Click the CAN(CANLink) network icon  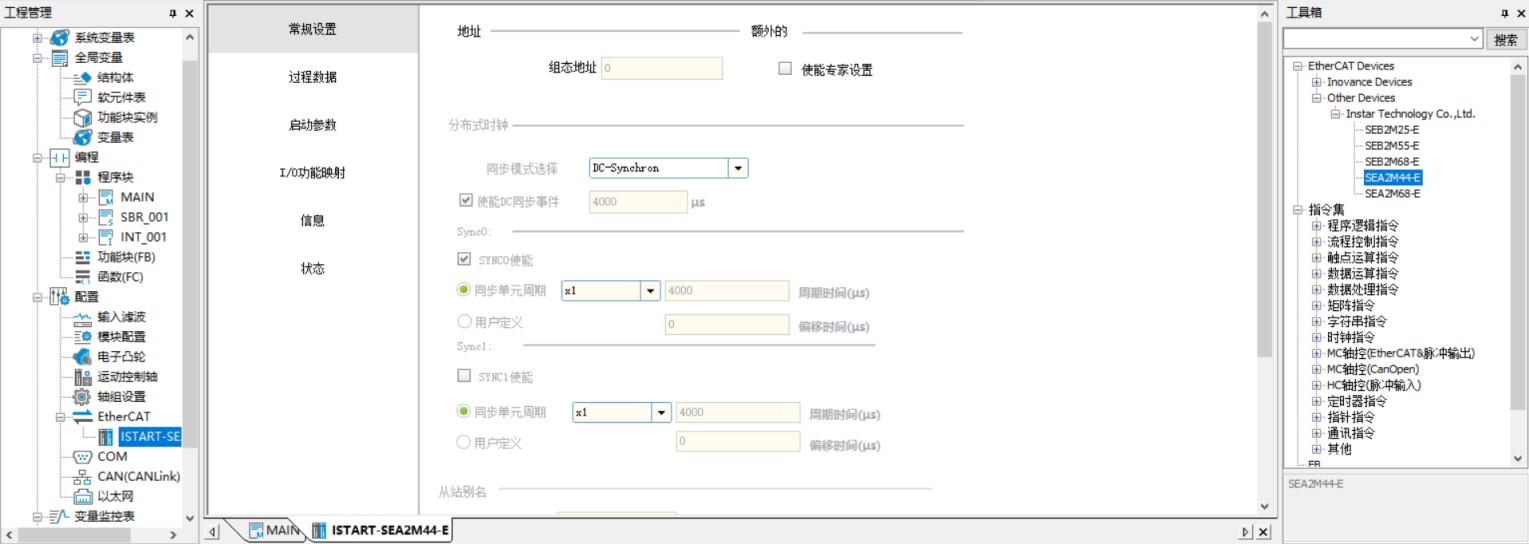point(83,477)
